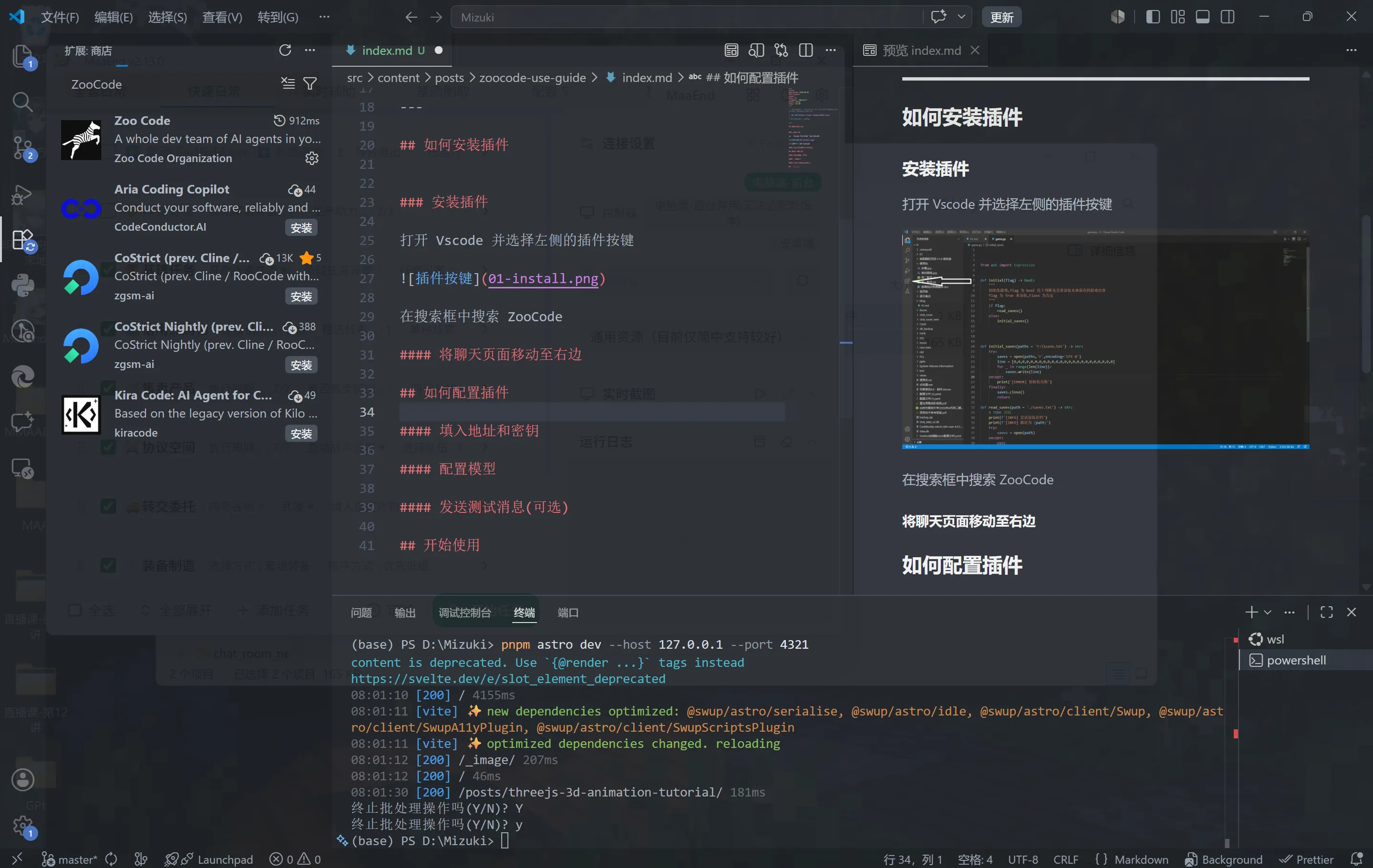Open the remote window indicator in the status bar
The width and height of the screenshot is (1373, 868).
coord(17,859)
